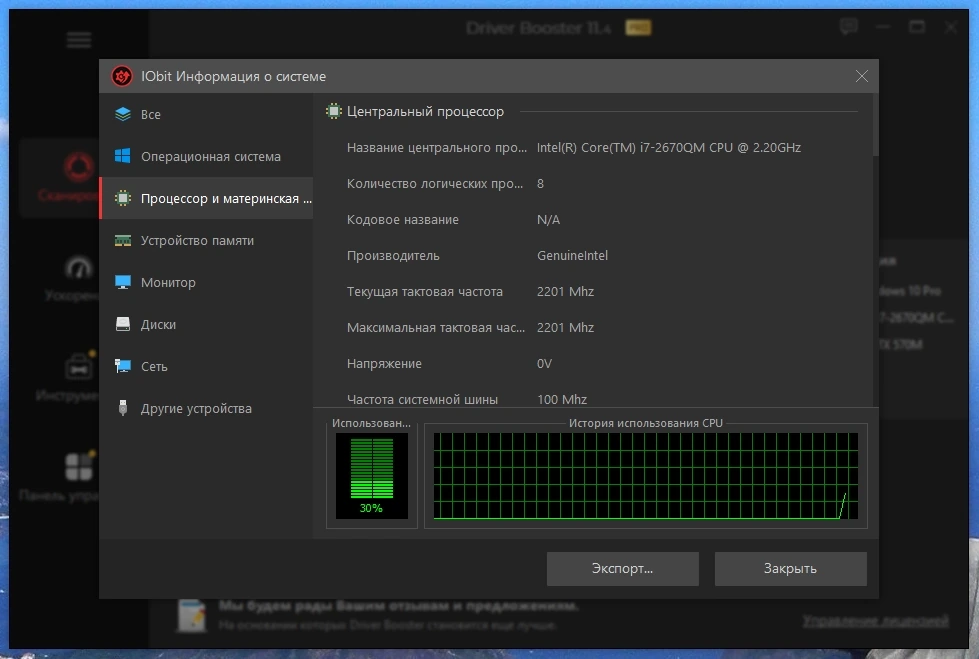Click the Диски drive icon
Image resolution: width=979 pixels, height=659 pixels.
[123, 324]
